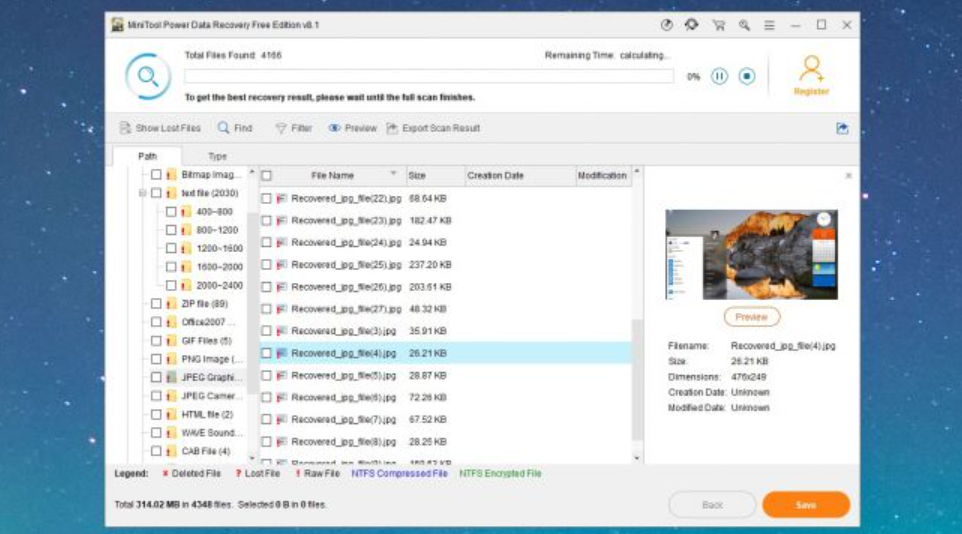Click the Register user icon
Viewport: 962px width, 534px height.
click(x=811, y=70)
